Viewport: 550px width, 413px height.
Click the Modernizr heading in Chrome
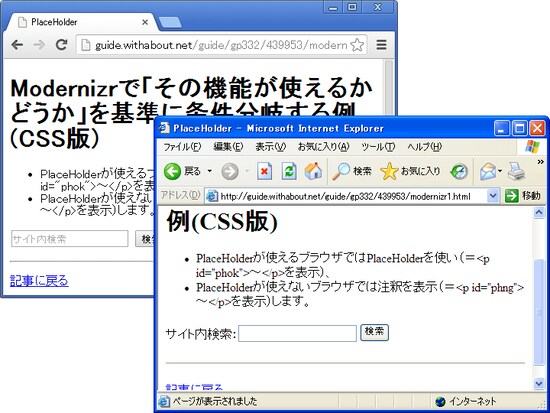tap(191, 113)
